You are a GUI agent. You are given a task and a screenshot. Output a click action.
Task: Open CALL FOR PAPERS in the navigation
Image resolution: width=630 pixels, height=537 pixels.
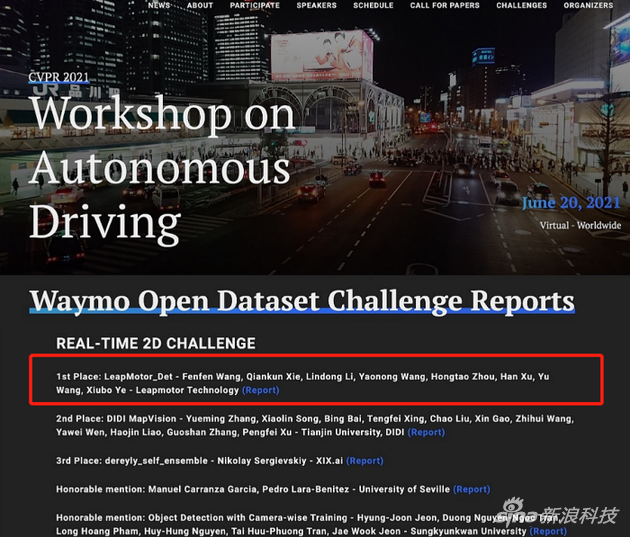[x=445, y=5]
